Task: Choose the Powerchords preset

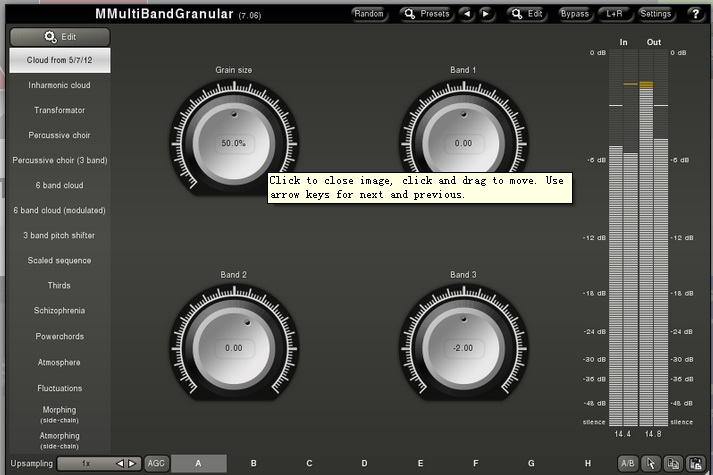Action: tap(60, 336)
